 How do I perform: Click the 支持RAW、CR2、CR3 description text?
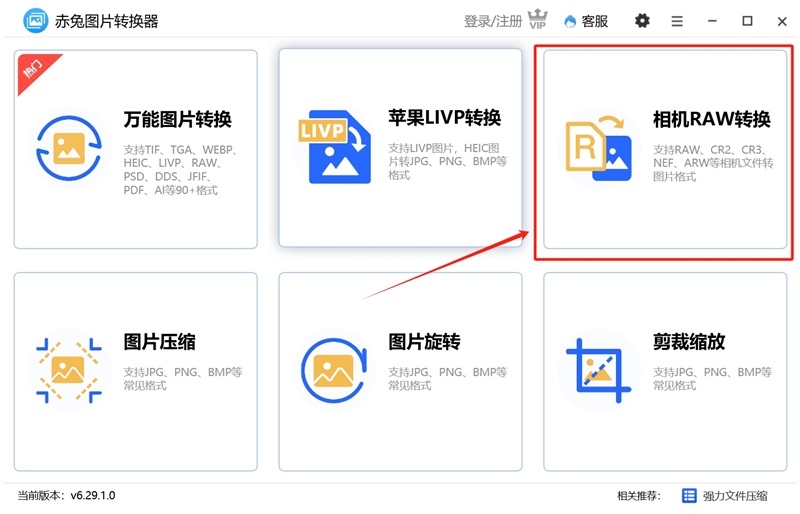pyautogui.click(x=713, y=163)
